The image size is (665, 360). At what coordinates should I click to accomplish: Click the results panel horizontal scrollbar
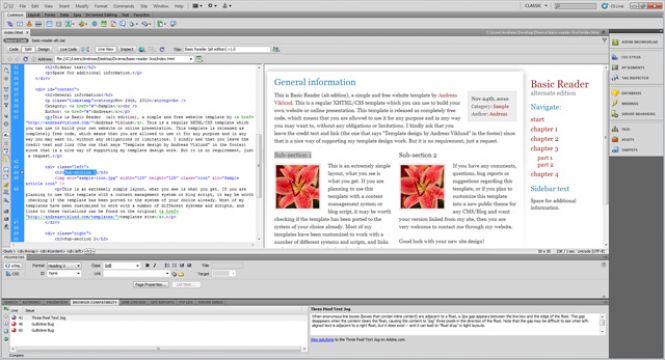pyautogui.click(x=158, y=349)
